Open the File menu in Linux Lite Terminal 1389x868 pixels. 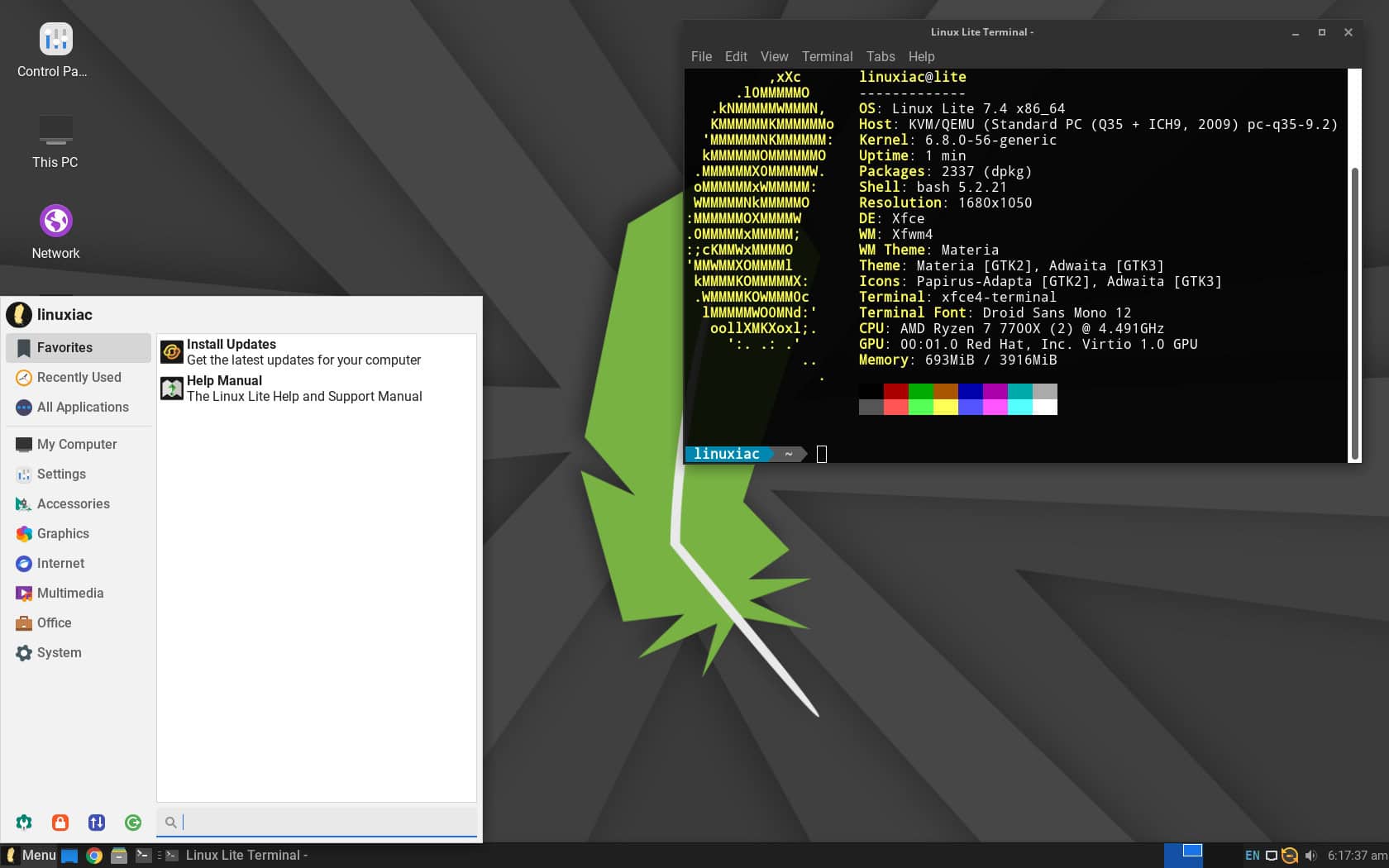tap(700, 56)
